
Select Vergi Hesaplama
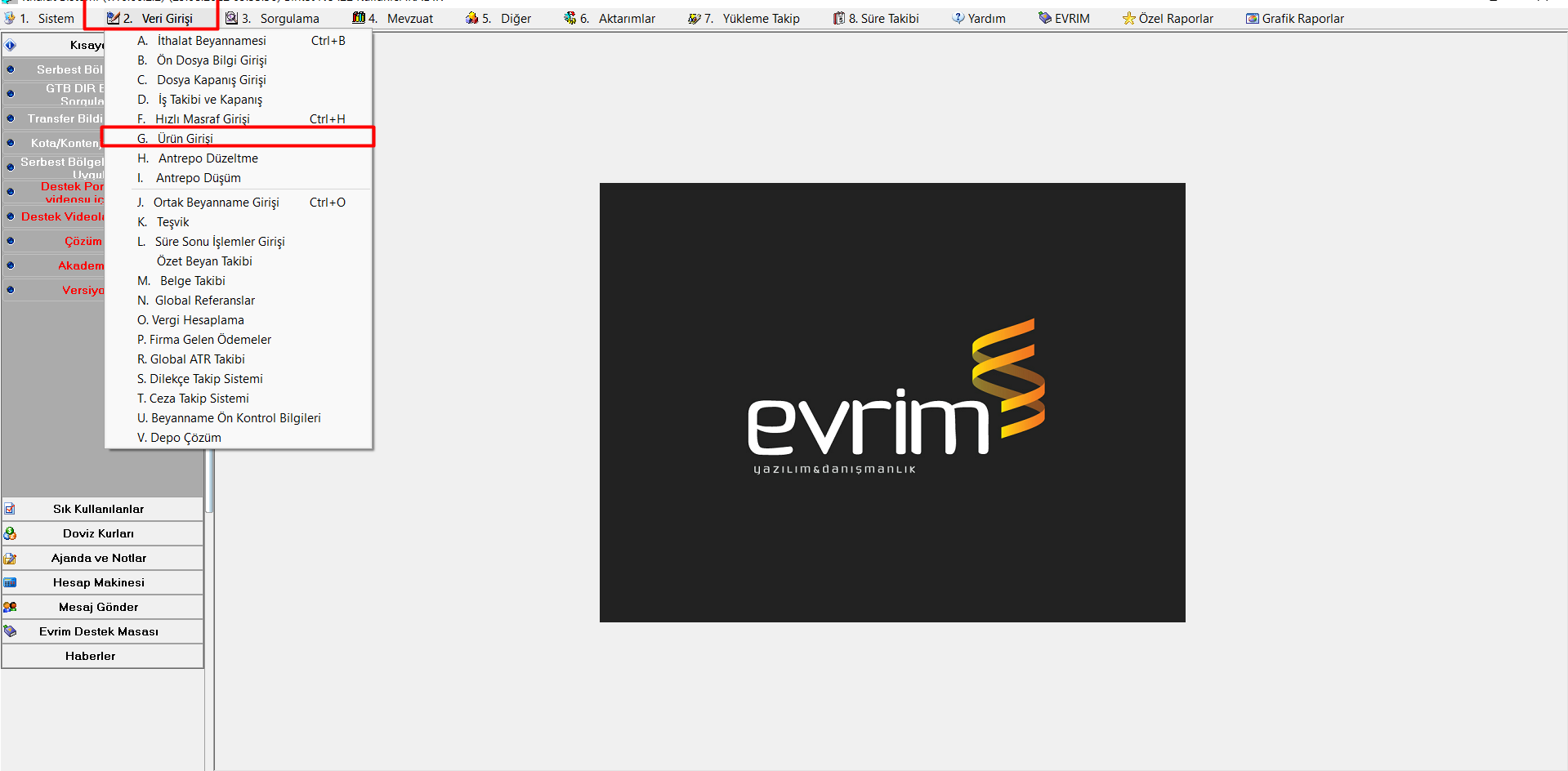(x=239, y=320)
